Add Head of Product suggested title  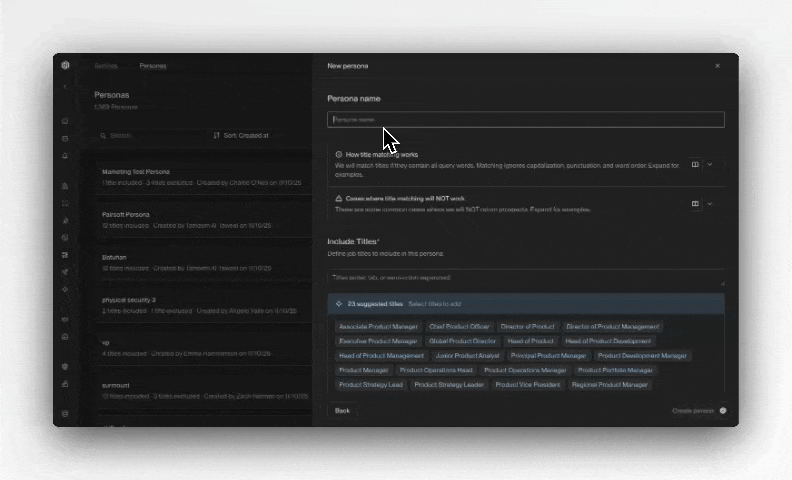530,342
